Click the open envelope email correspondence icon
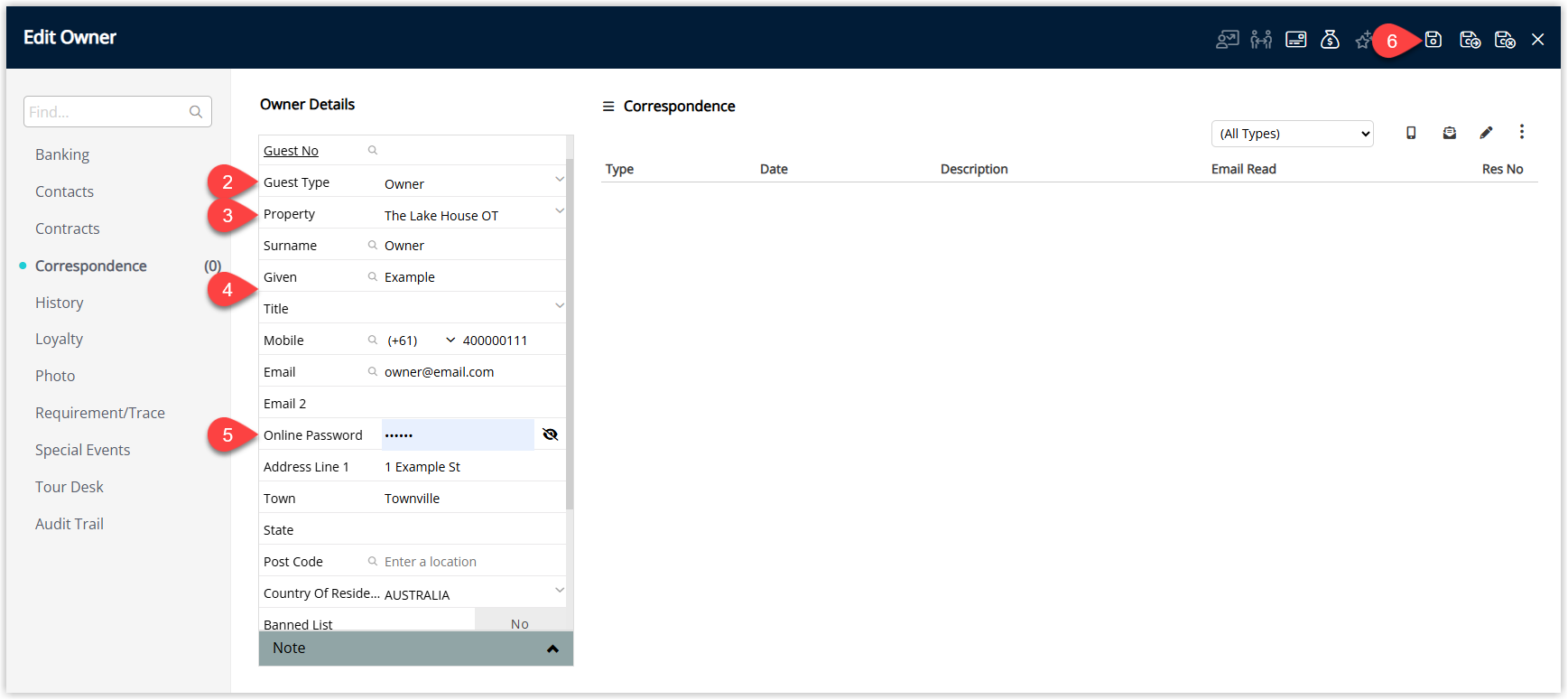Image resolution: width=1568 pixels, height=700 pixels. pyautogui.click(x=1450, y=133)
